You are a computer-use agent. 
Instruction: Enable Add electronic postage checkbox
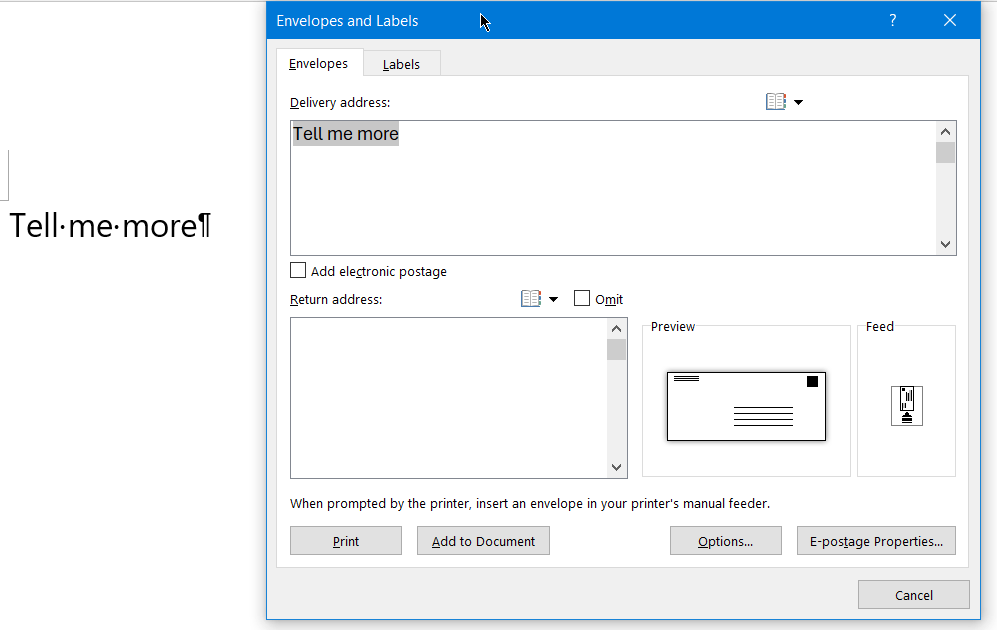coord(298,271)
